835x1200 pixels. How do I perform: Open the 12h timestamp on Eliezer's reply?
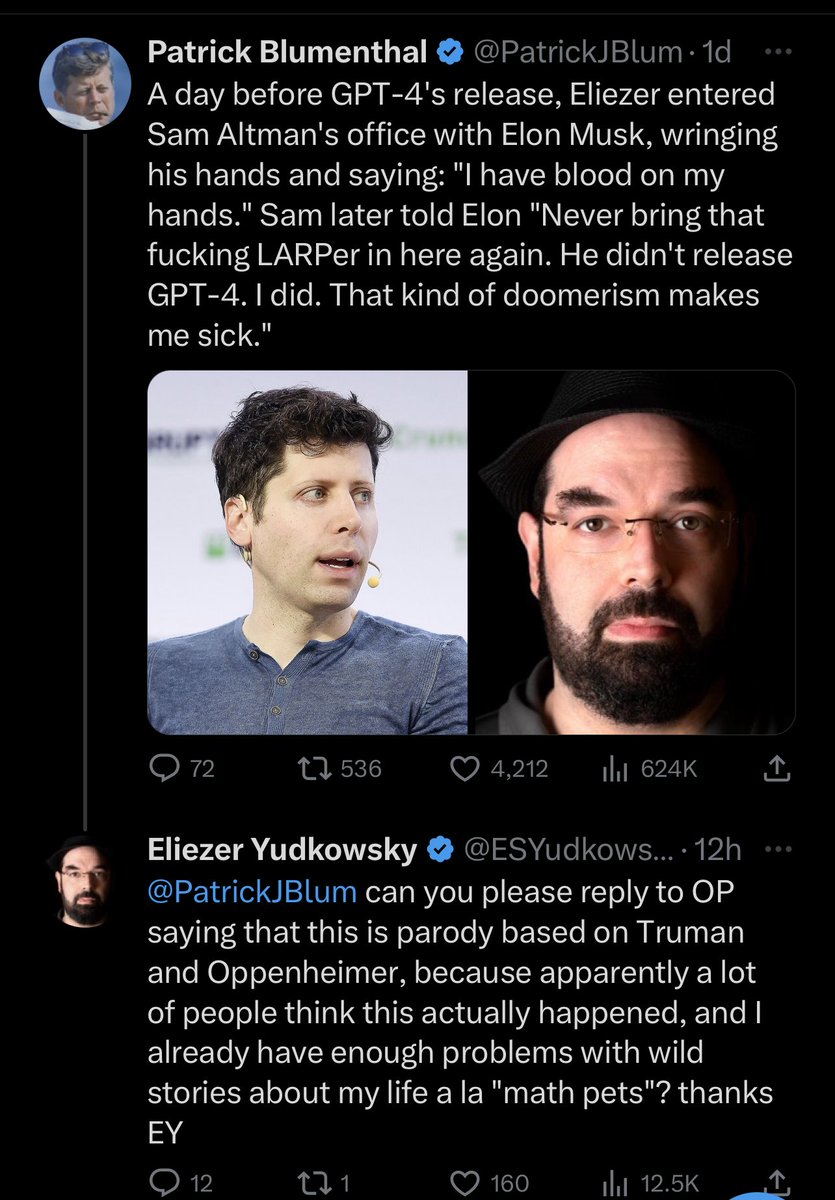(718, 850)
